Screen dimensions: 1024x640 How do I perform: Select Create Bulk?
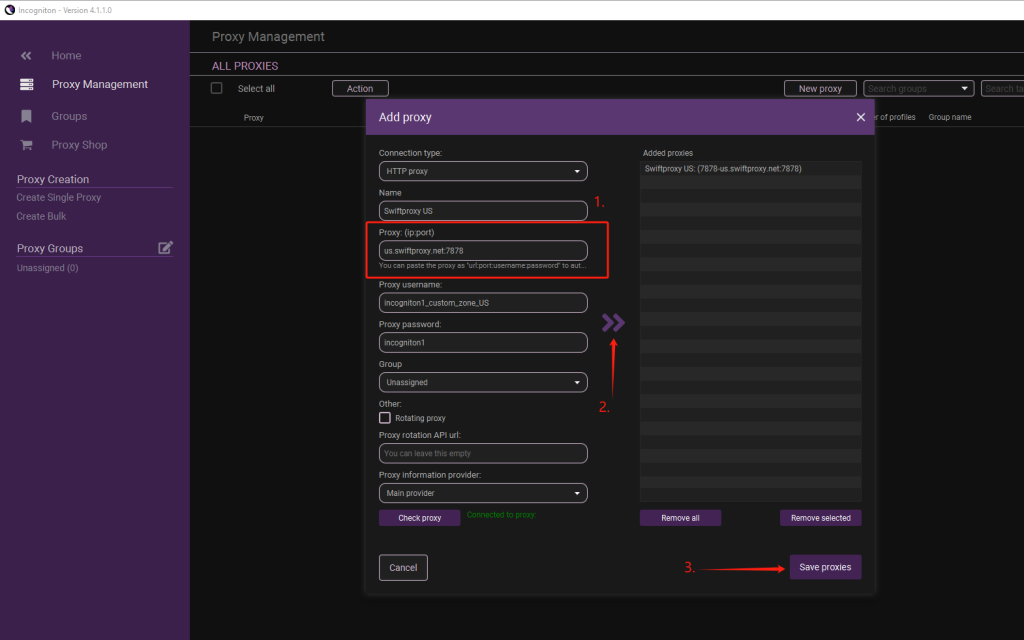click(41, 216)
